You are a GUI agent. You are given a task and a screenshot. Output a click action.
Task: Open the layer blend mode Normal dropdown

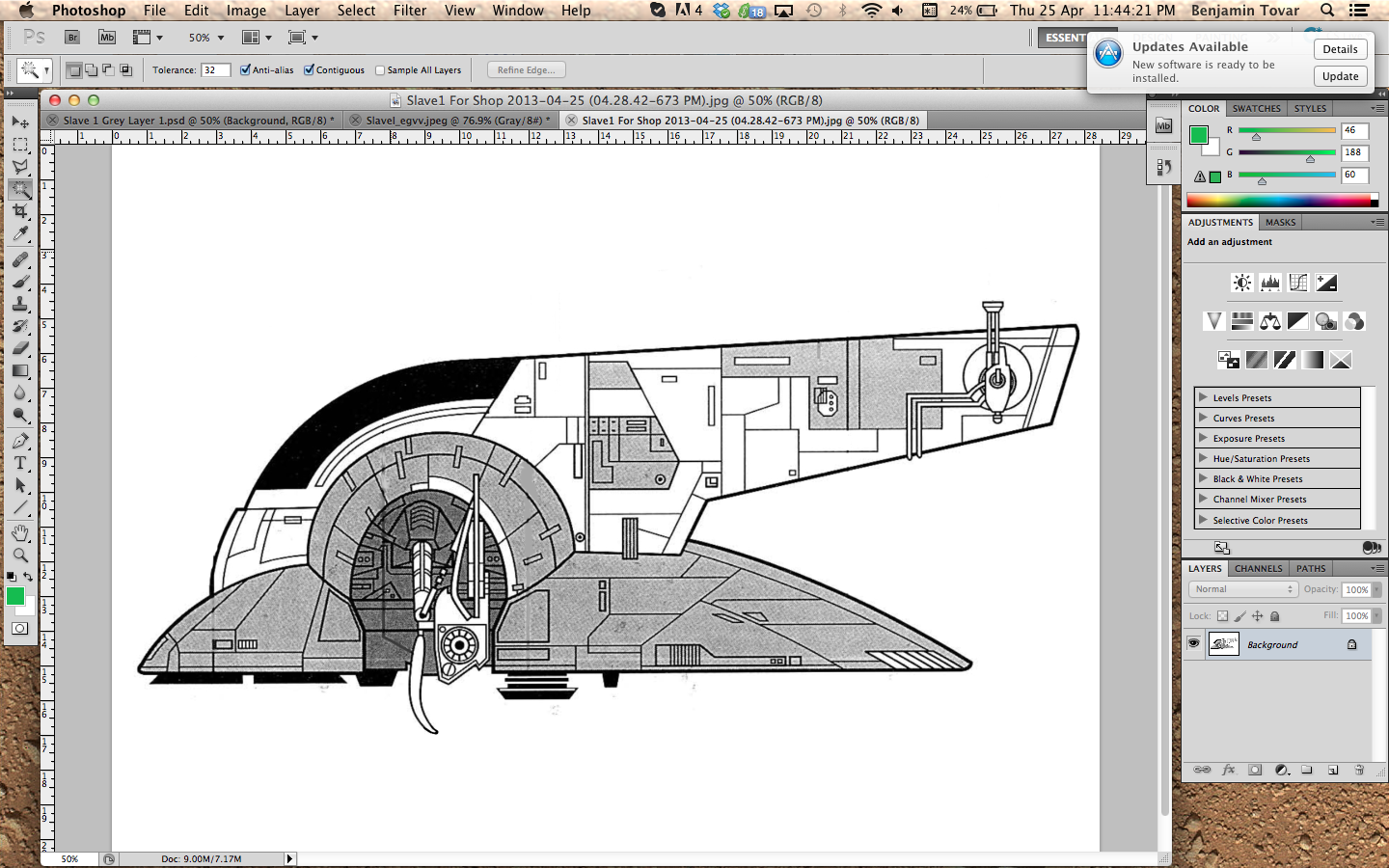(1243, 589)
